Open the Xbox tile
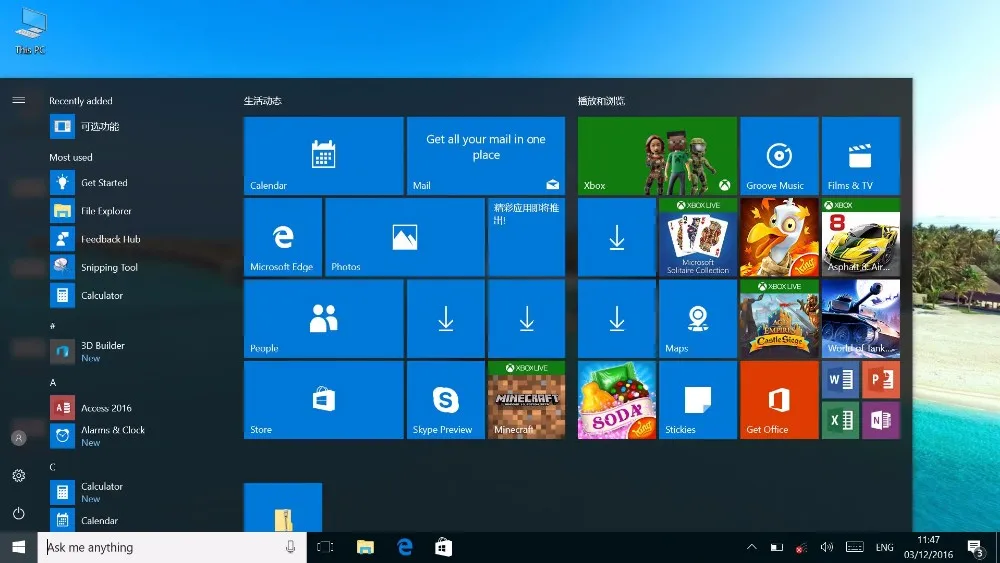This screenshot has height=563, width=1000. point(657,156)
